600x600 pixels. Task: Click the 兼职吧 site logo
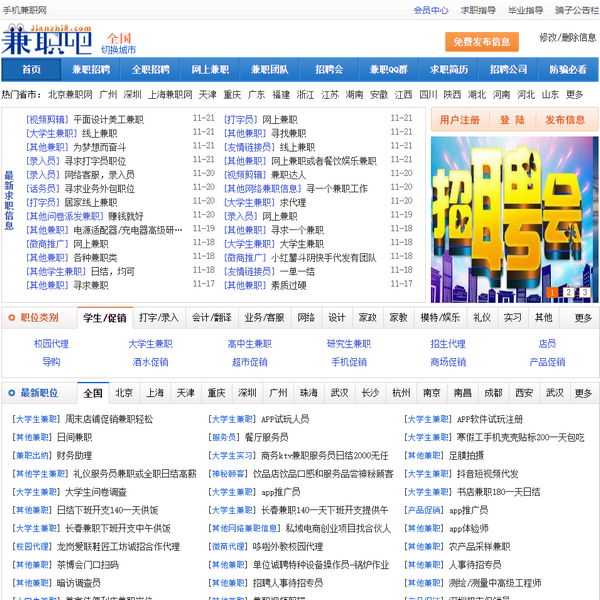click(47, 38)
